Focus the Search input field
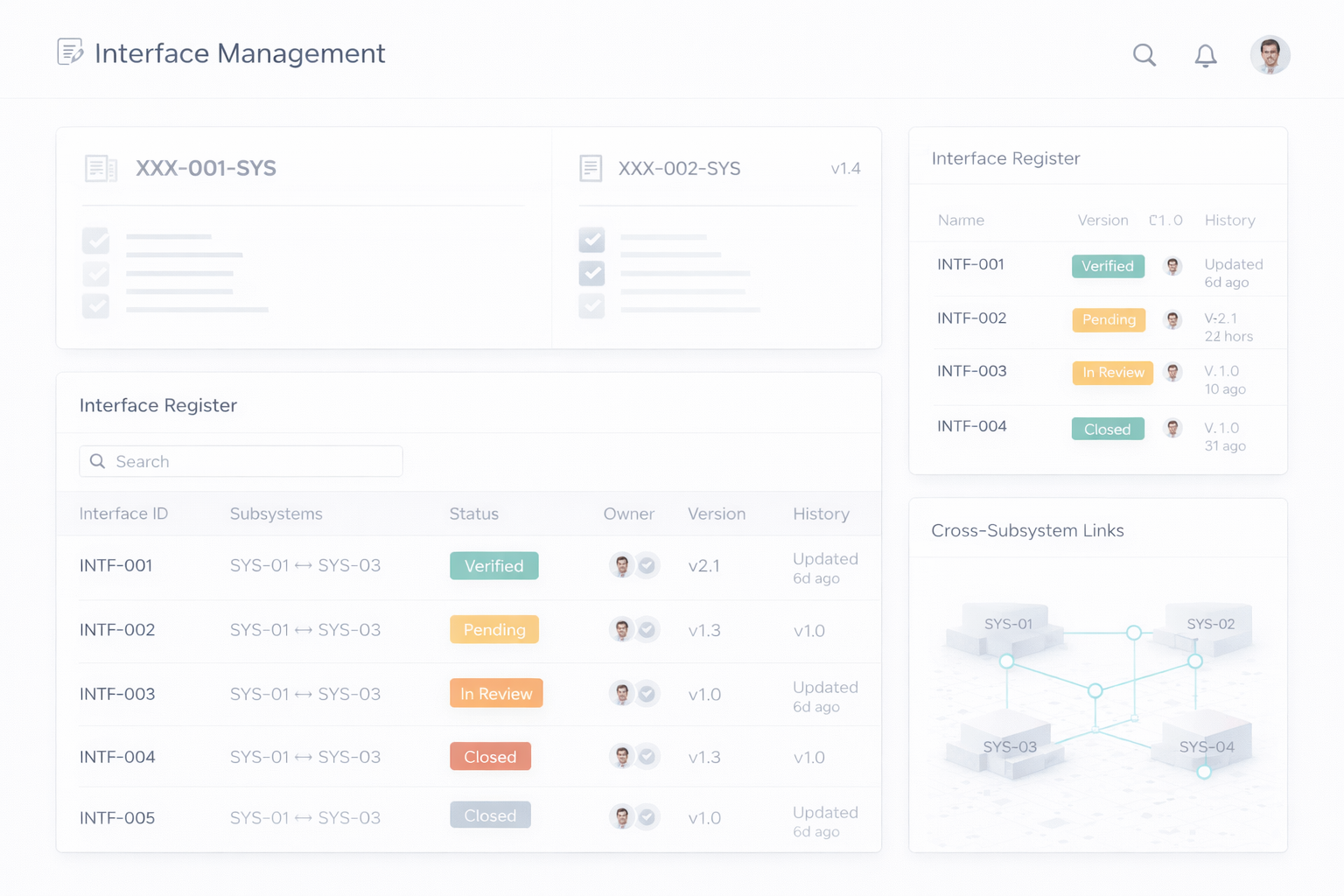This screenshot has width=1344, height=896. [x=241, y=461]
